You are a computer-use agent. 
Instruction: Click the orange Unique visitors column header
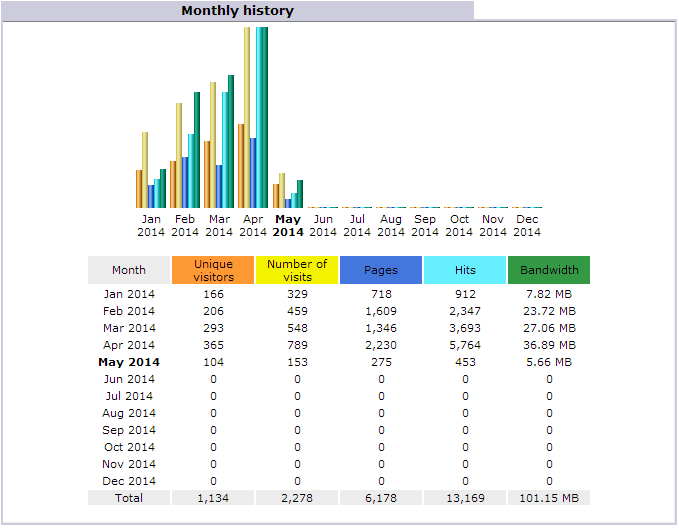[213, 270]
